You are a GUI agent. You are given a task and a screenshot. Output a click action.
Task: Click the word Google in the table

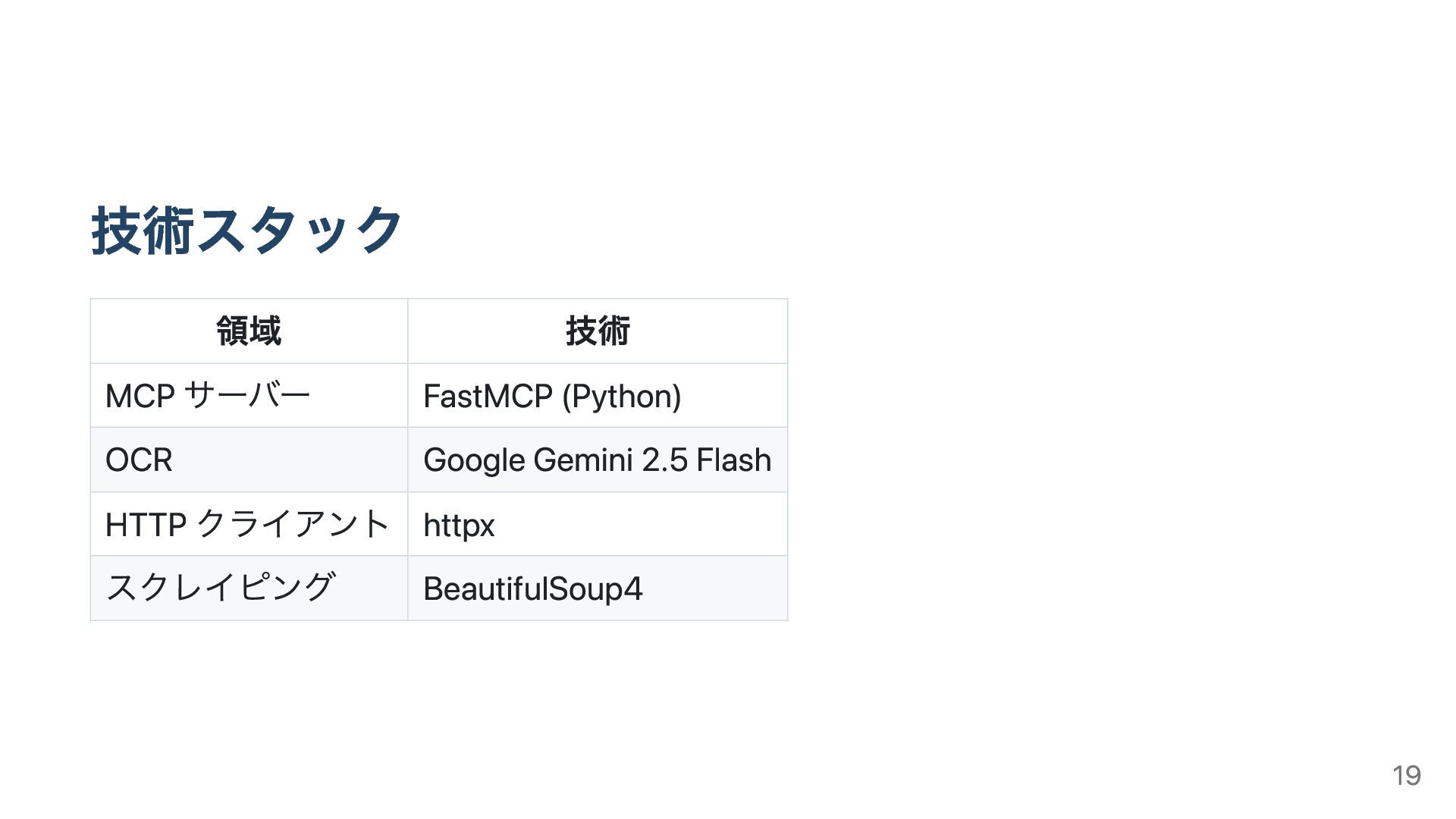coord(474,460)
